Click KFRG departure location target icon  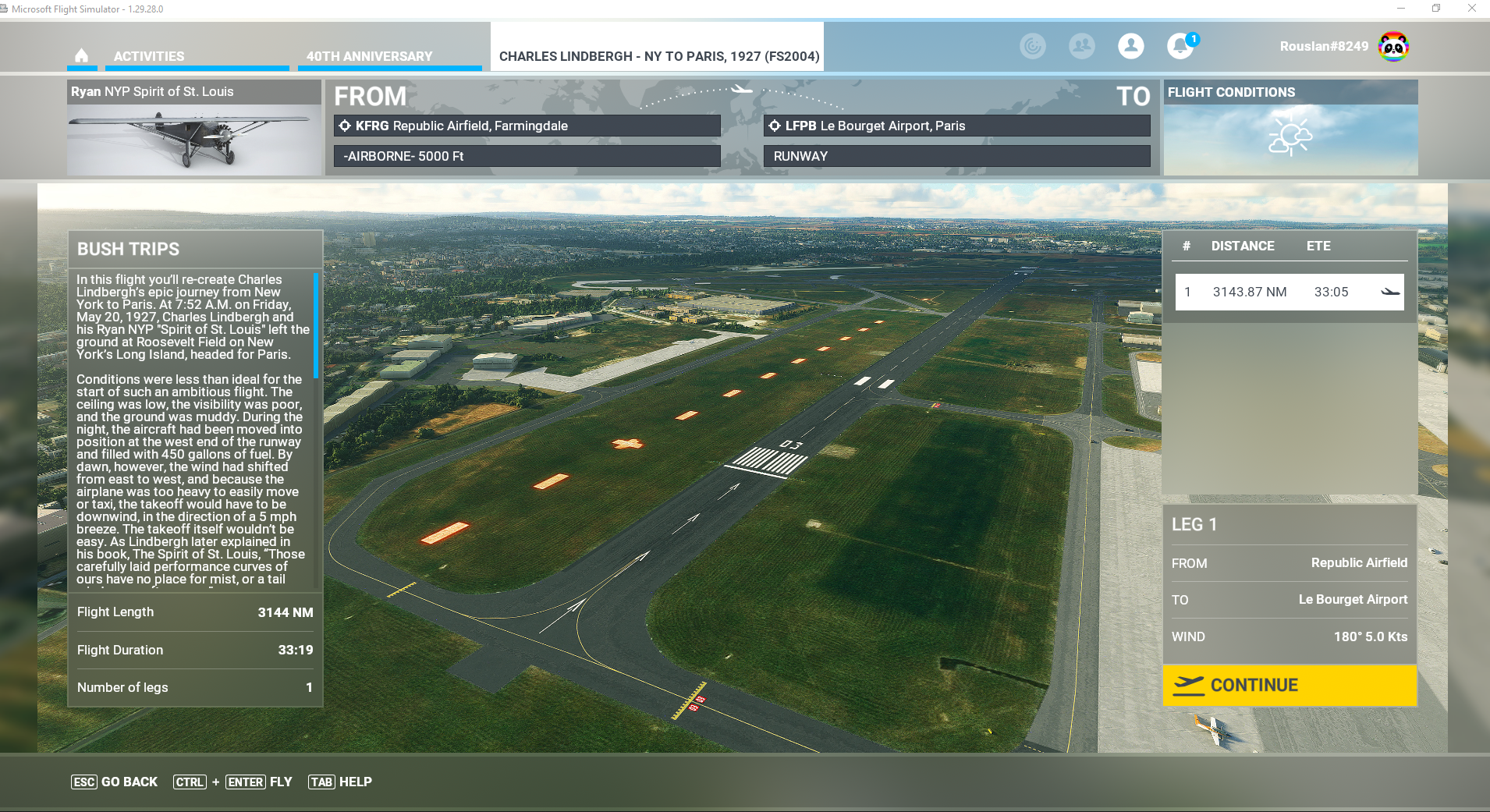pyautogui.click(x=345, y=126)
